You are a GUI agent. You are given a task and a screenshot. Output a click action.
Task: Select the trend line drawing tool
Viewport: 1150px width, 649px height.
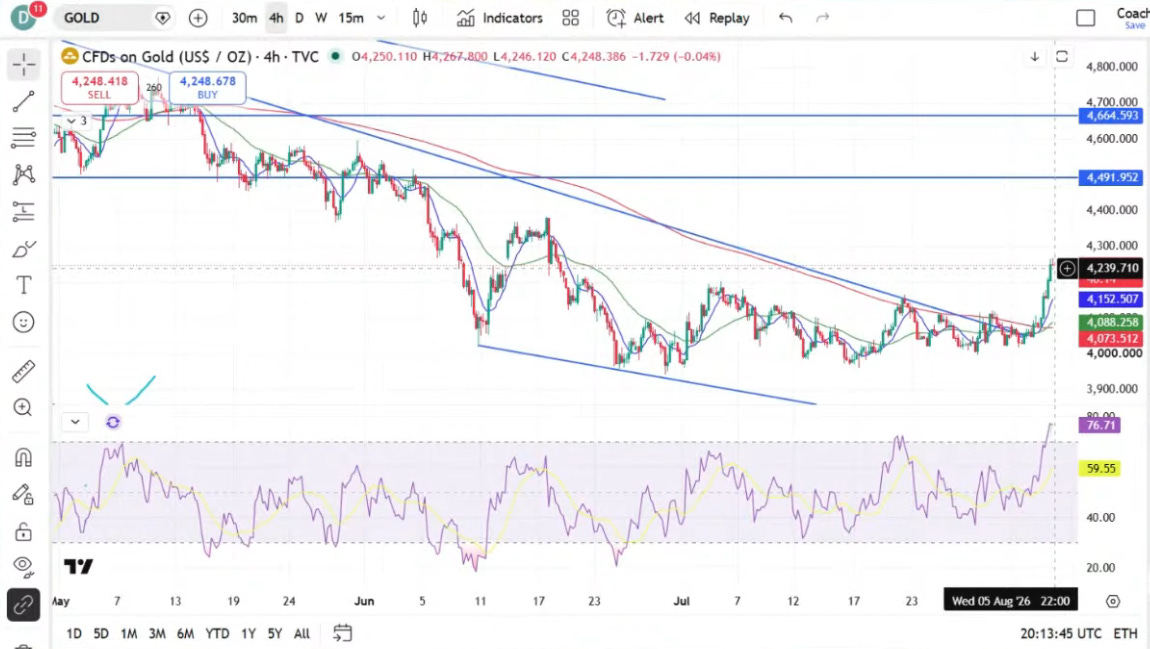(23, 101)
